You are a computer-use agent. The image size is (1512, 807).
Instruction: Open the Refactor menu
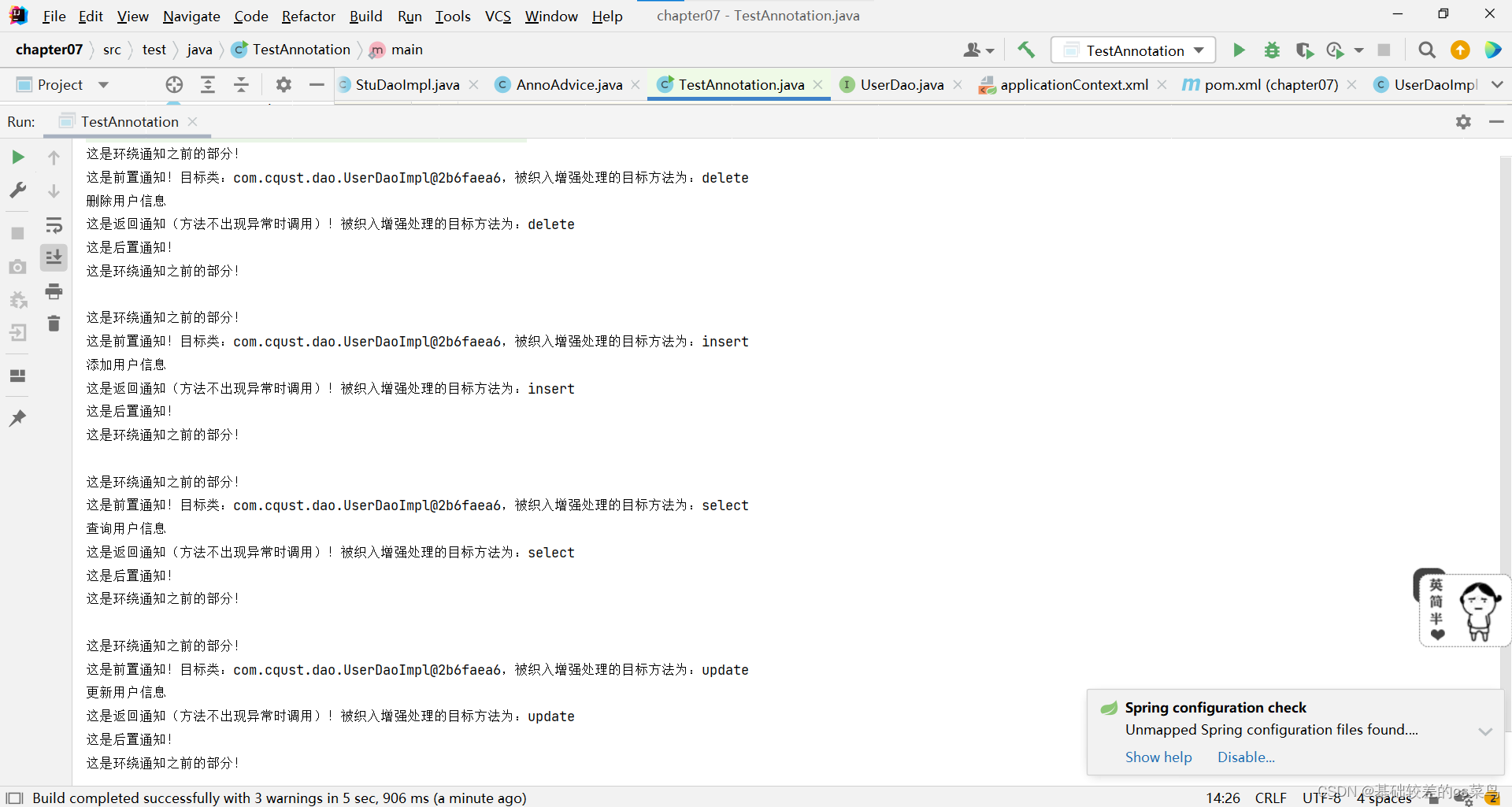tap(308, 16)
